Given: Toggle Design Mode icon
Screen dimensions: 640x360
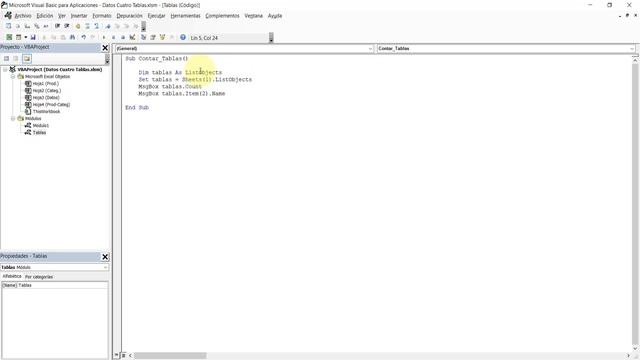Looking at the screenshot, I should 132,37.
